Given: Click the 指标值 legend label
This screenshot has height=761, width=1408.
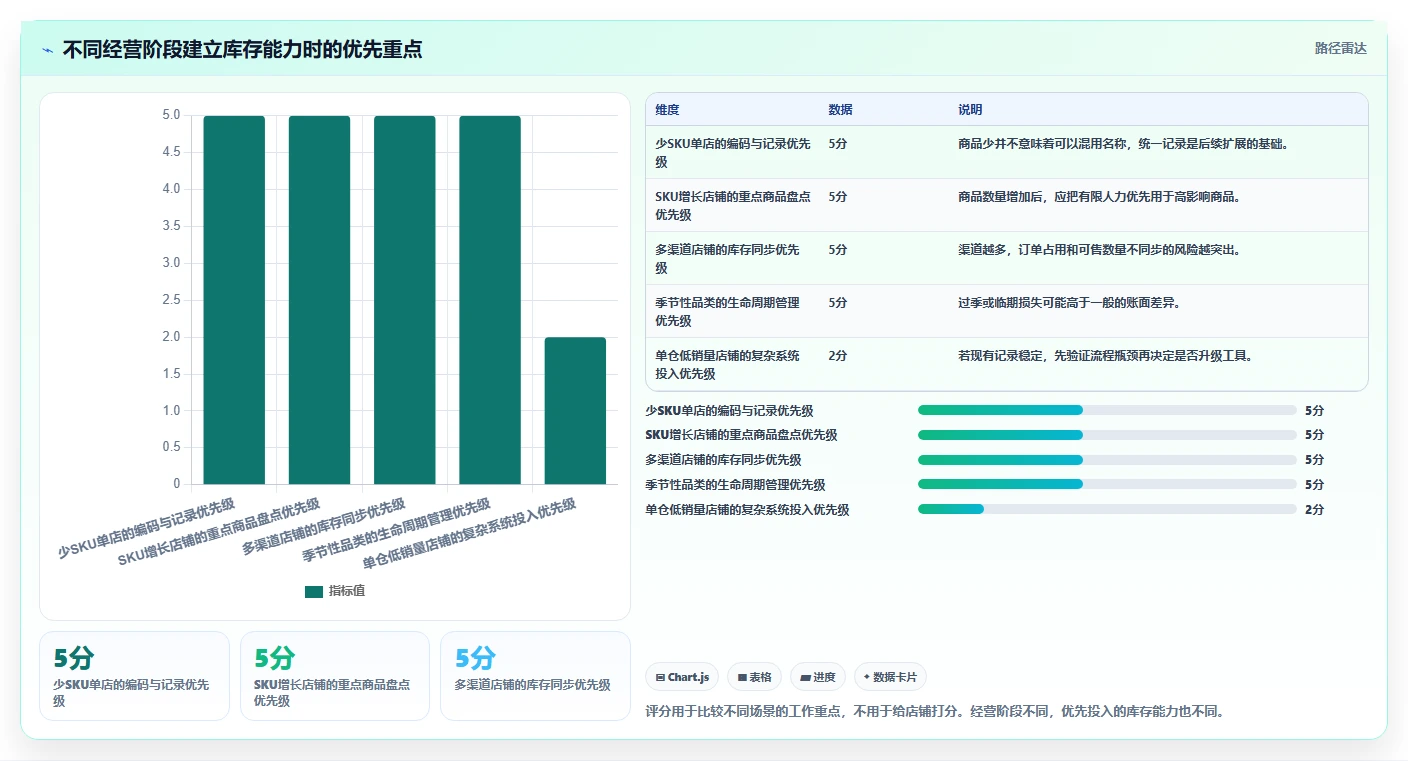Looking at the screenshot, I should coord(347,591).
